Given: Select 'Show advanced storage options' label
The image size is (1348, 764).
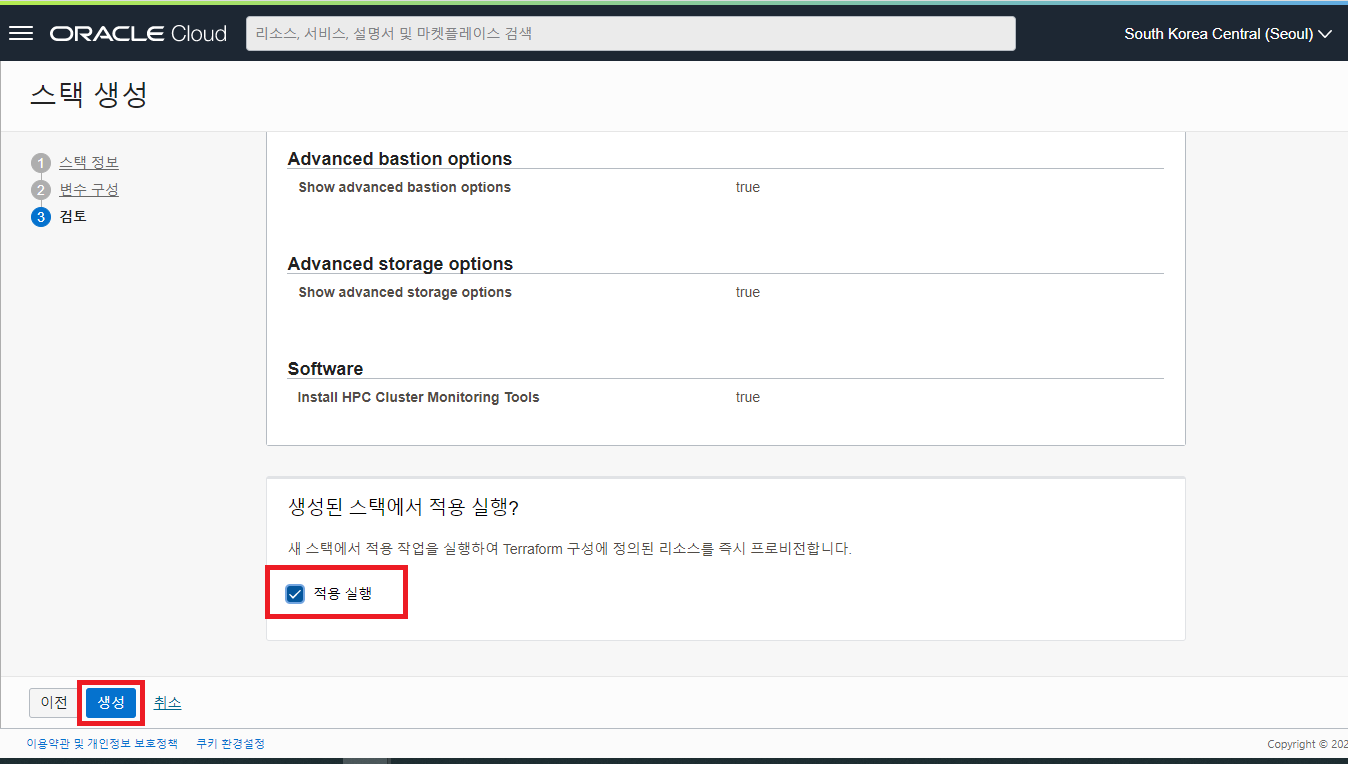Looking at the screenshot, I should click(x=405, y=292).
